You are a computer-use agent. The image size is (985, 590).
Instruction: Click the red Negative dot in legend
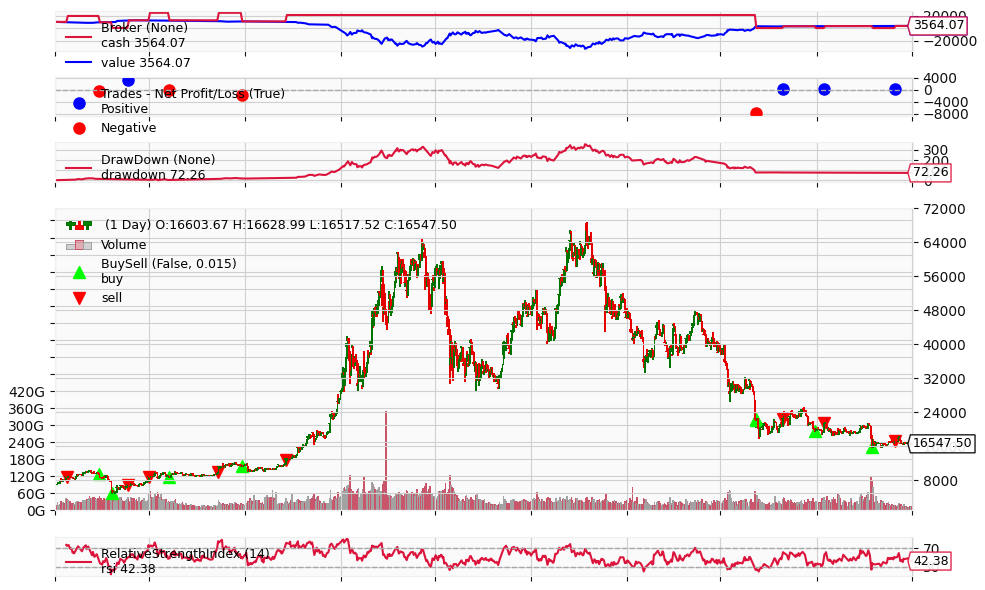[79, 128]
